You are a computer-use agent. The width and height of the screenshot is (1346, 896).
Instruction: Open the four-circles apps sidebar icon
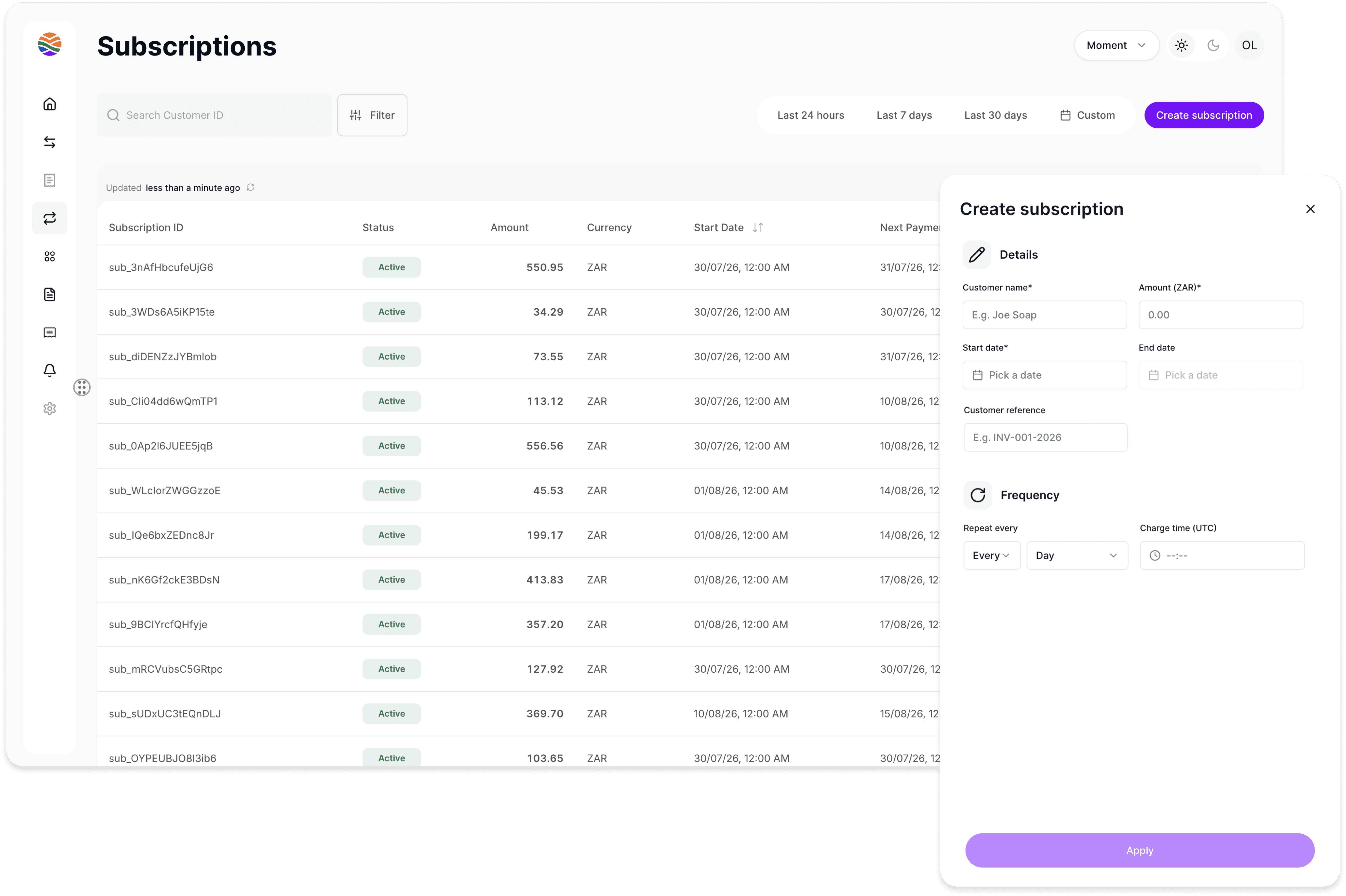50,257
